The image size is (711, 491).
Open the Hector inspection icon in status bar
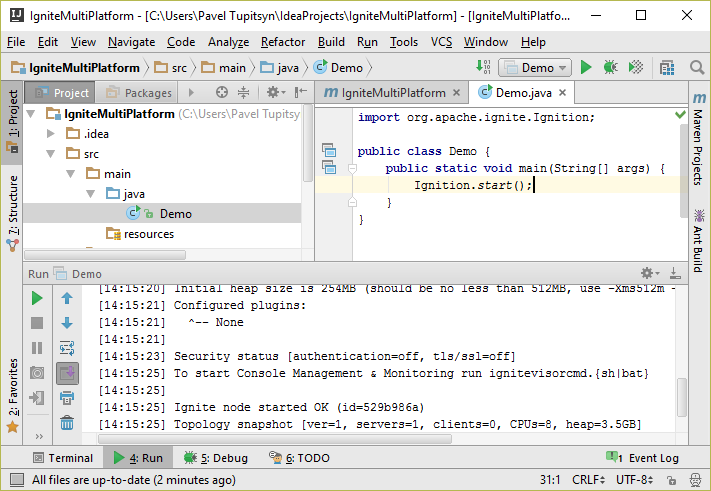point(695,480)
